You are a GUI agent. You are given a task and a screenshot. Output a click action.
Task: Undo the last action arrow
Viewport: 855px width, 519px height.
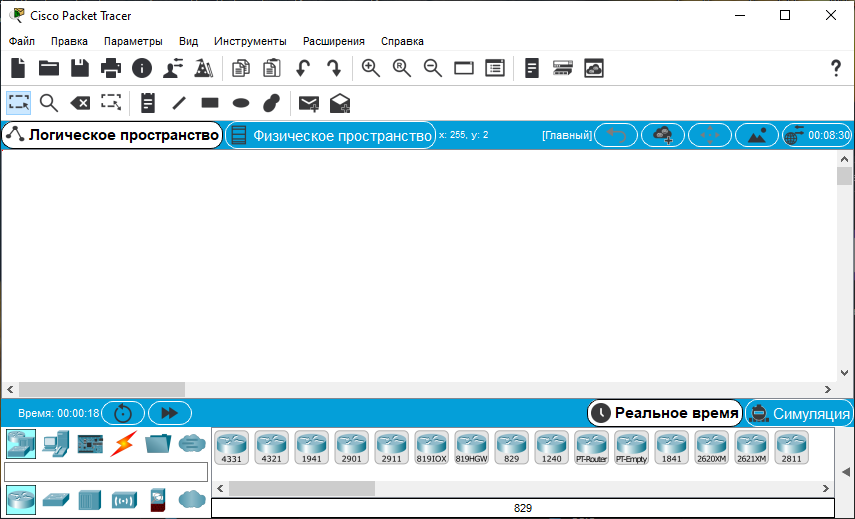303,68
